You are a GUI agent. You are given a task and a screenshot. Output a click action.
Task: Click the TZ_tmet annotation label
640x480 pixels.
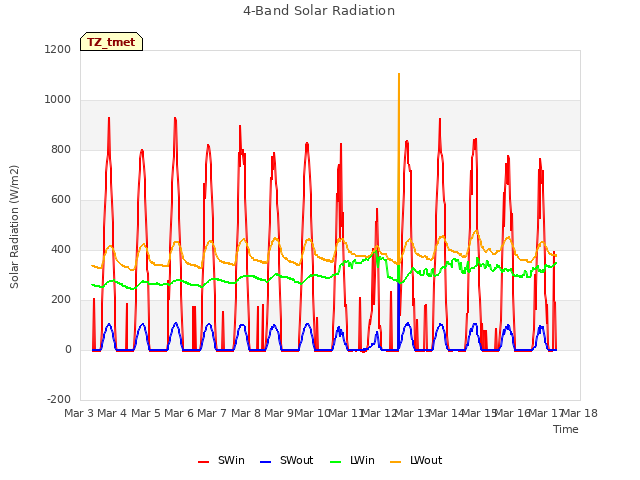(x=111, y=42)
